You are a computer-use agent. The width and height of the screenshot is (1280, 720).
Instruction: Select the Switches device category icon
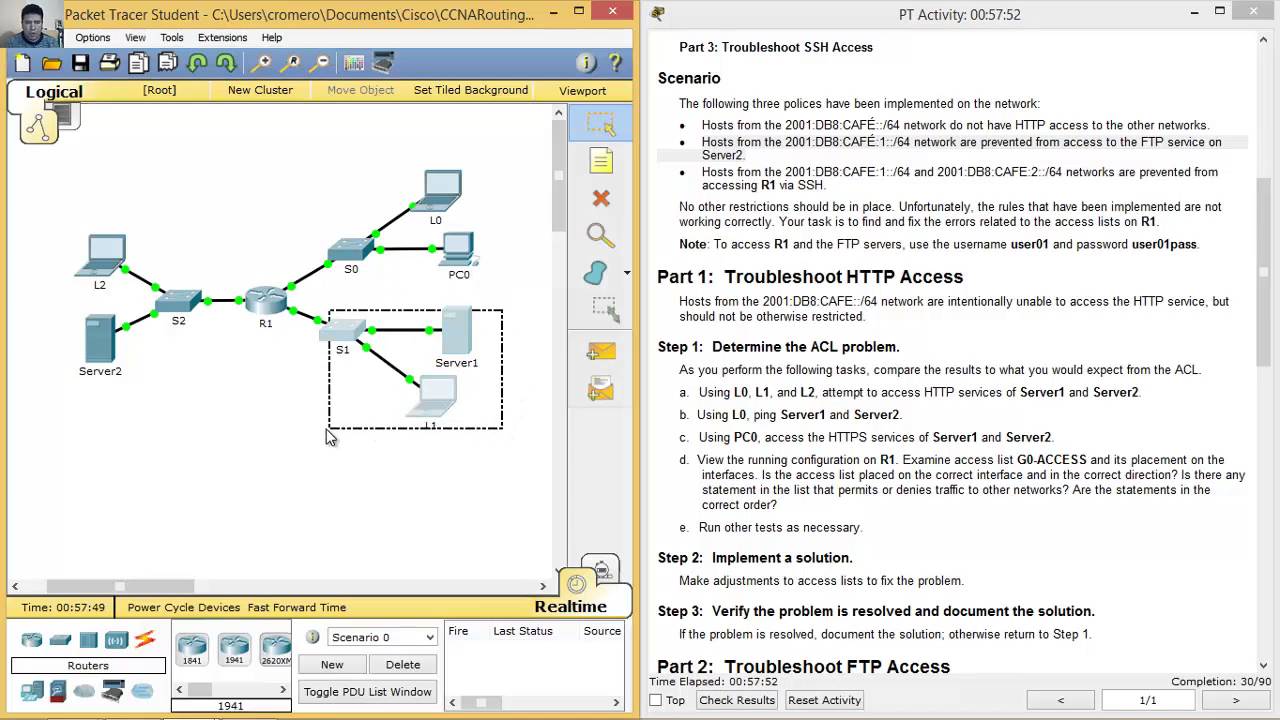(x=60, y=640)
